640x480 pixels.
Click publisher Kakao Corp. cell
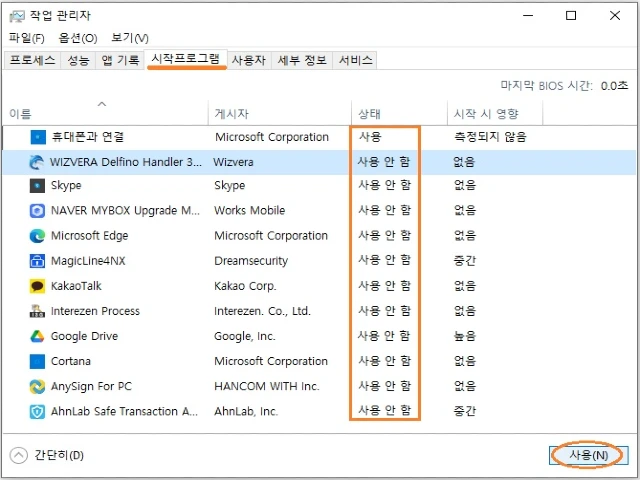245,286
